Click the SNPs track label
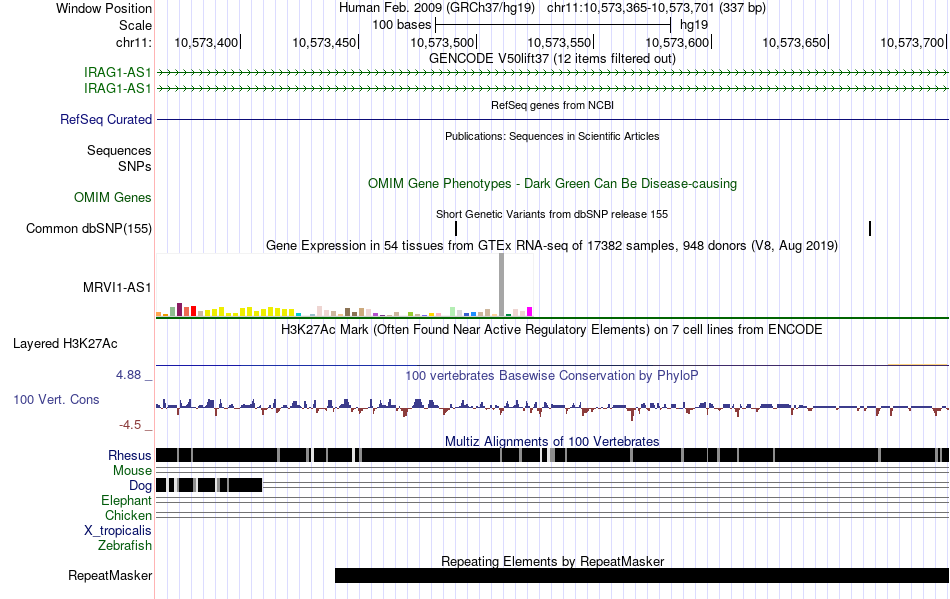The height and width of the screenshot is (599, 950). [135, 166]
